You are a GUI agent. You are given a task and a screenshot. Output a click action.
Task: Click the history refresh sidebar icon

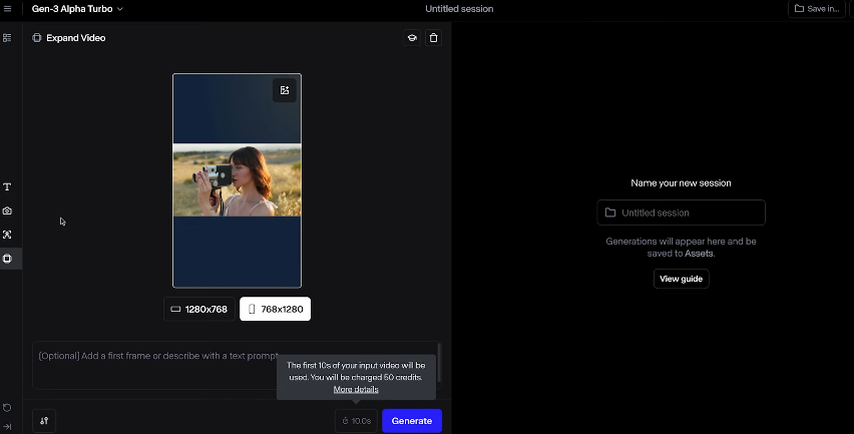click(7, 408)
